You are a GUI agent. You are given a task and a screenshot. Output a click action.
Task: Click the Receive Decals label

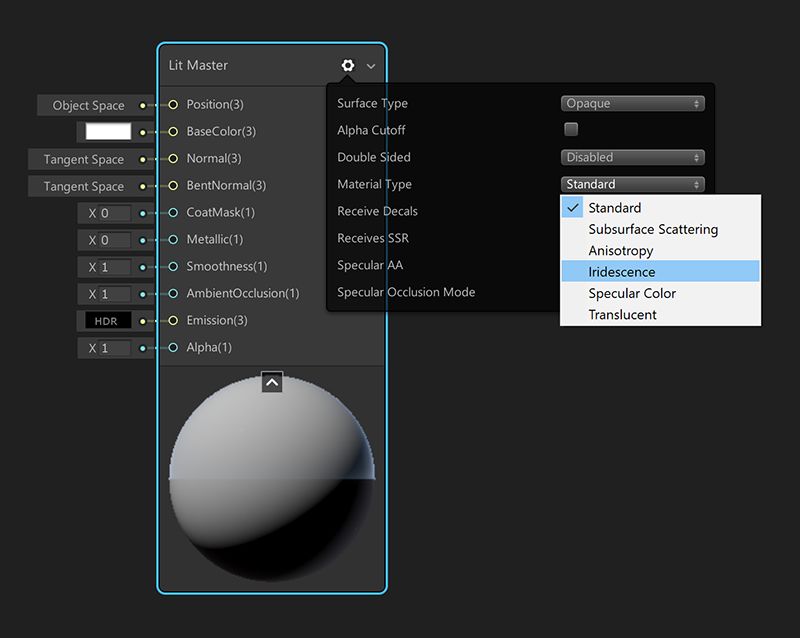pyautogui.click(x=377, y=211)
